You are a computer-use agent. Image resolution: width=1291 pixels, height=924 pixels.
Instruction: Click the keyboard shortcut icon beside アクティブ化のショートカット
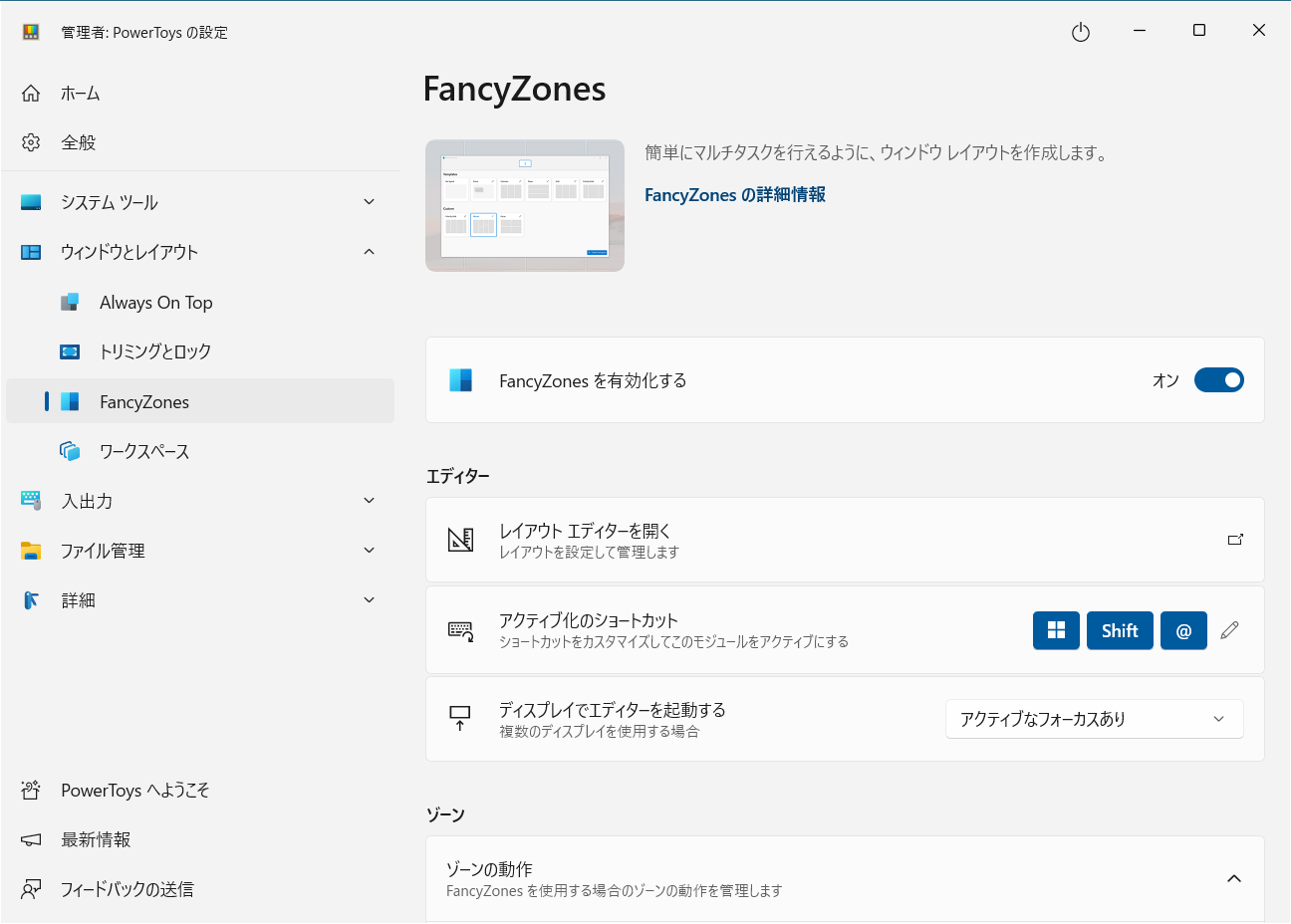tap(461, 629)
